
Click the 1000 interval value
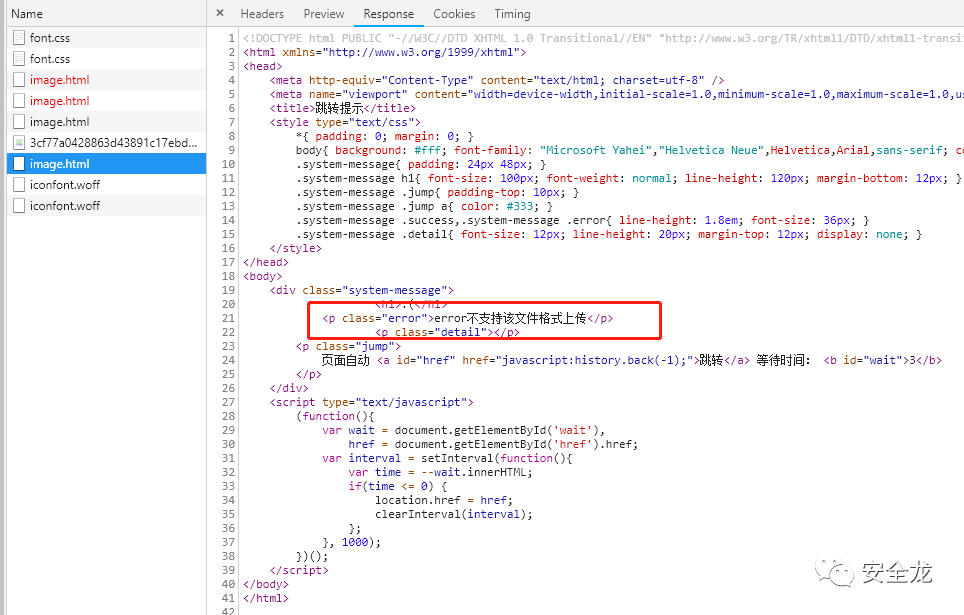[x=355, y=542]
